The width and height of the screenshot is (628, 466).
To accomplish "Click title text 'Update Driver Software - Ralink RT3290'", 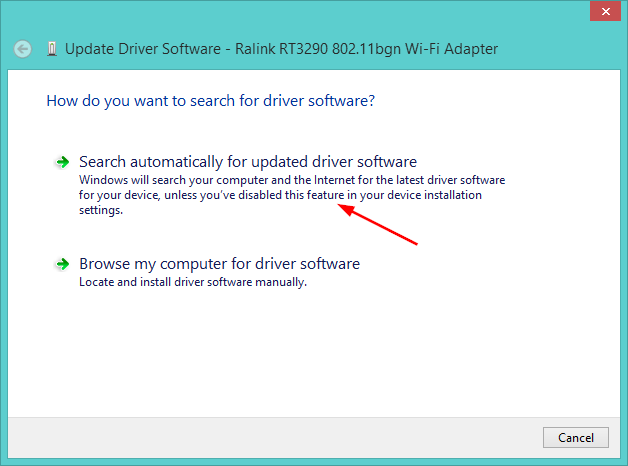I will (x=198, y=49).
